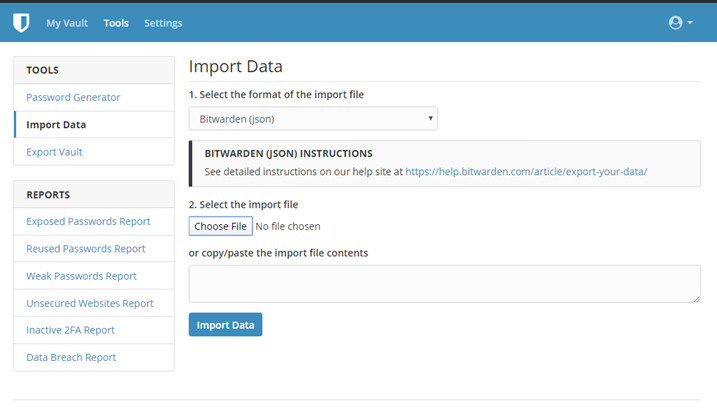Open the My Vault tab

pos(67,23)
